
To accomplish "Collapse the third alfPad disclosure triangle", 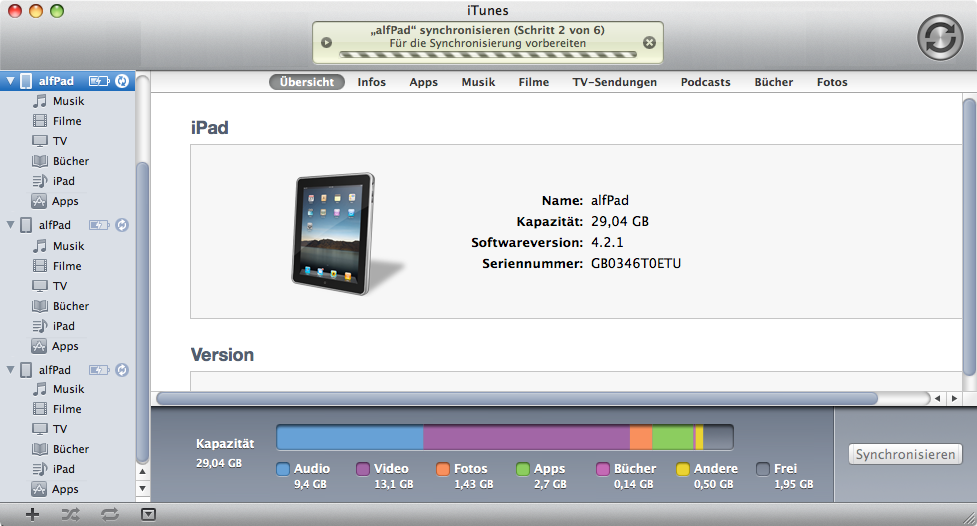I will pos(11,369).
